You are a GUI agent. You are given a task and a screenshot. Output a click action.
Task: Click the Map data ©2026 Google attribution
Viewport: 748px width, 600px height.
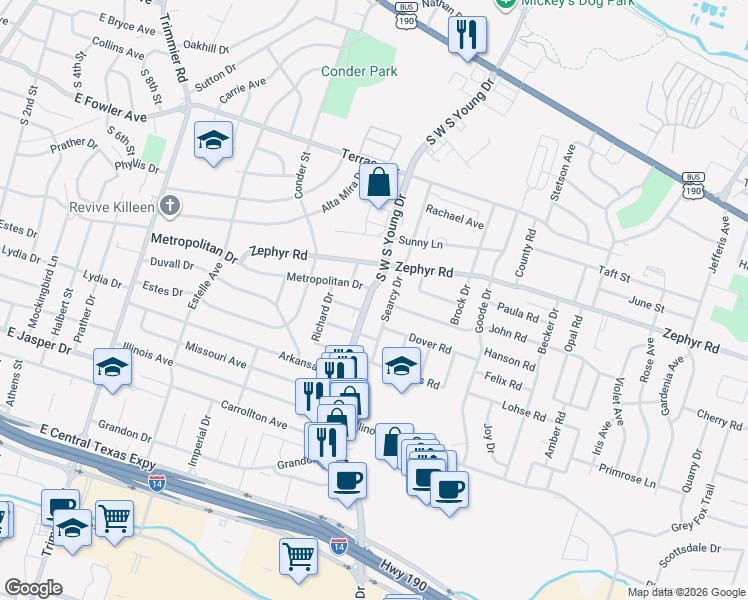pos(686,592)
